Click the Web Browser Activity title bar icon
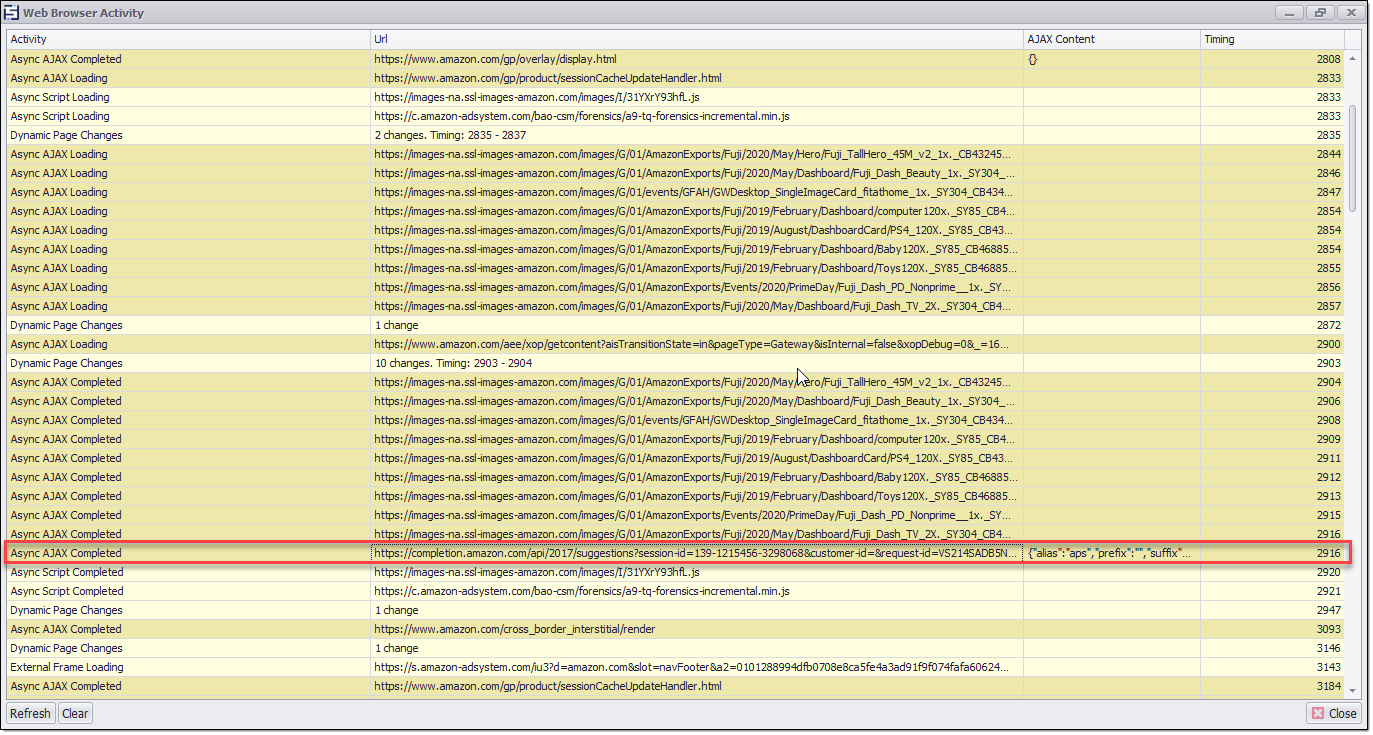This screenshot has height=735, width=1373. tap(13, 12)
